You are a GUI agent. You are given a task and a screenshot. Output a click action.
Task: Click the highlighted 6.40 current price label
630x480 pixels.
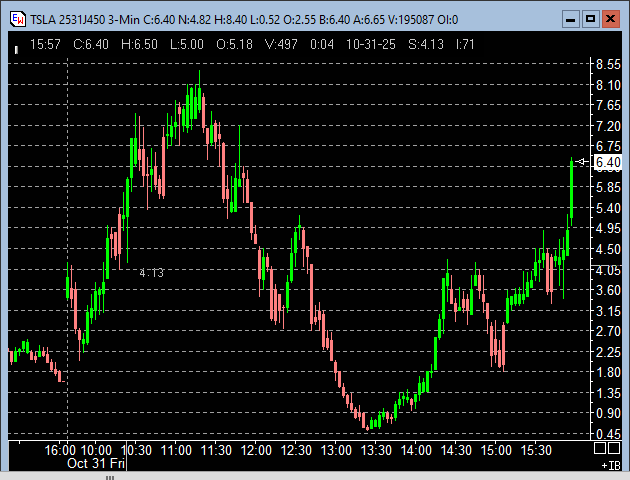click(x=608, y=162)
